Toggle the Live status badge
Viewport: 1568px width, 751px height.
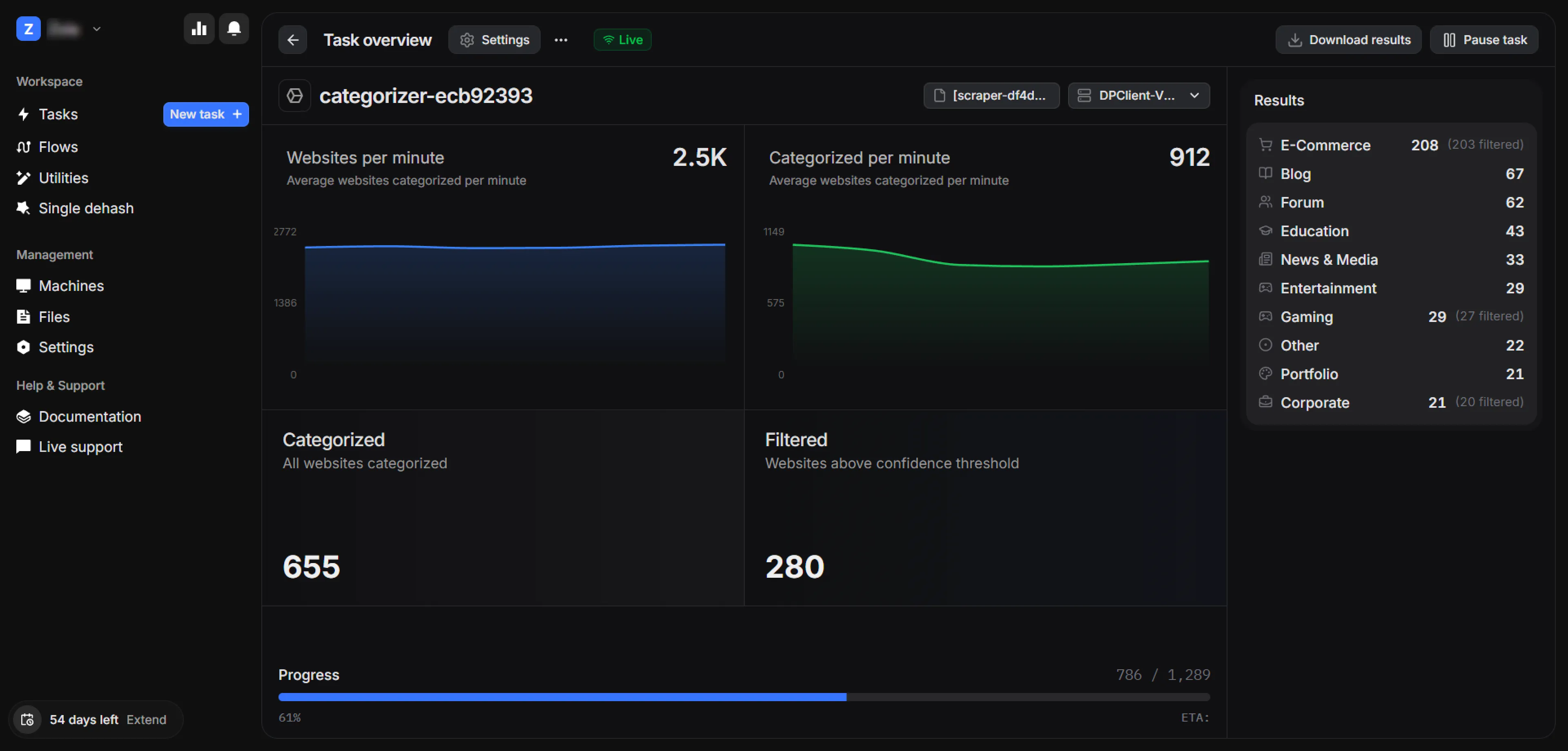[622, 40]
